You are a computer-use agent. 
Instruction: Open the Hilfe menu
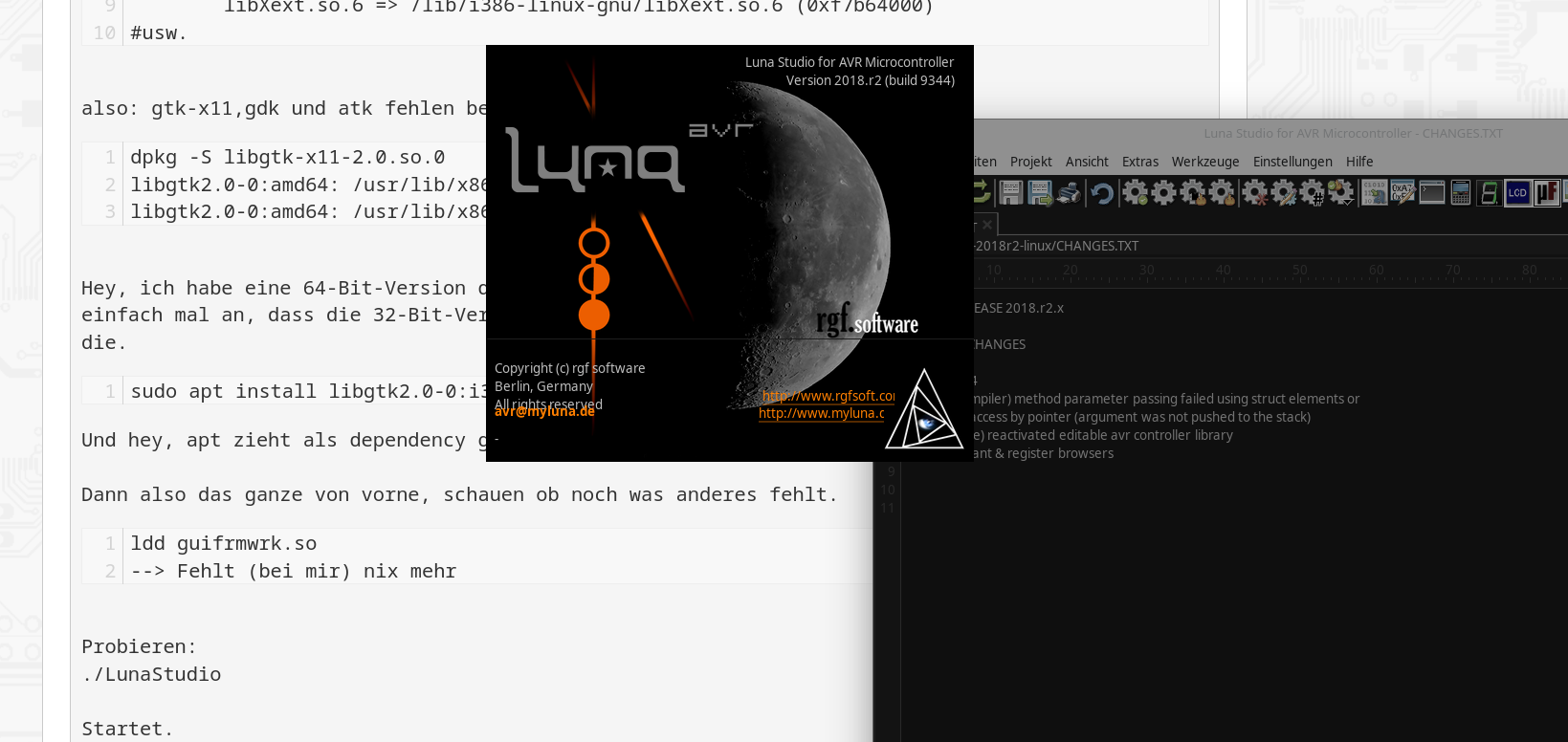tap(1359, 162)
